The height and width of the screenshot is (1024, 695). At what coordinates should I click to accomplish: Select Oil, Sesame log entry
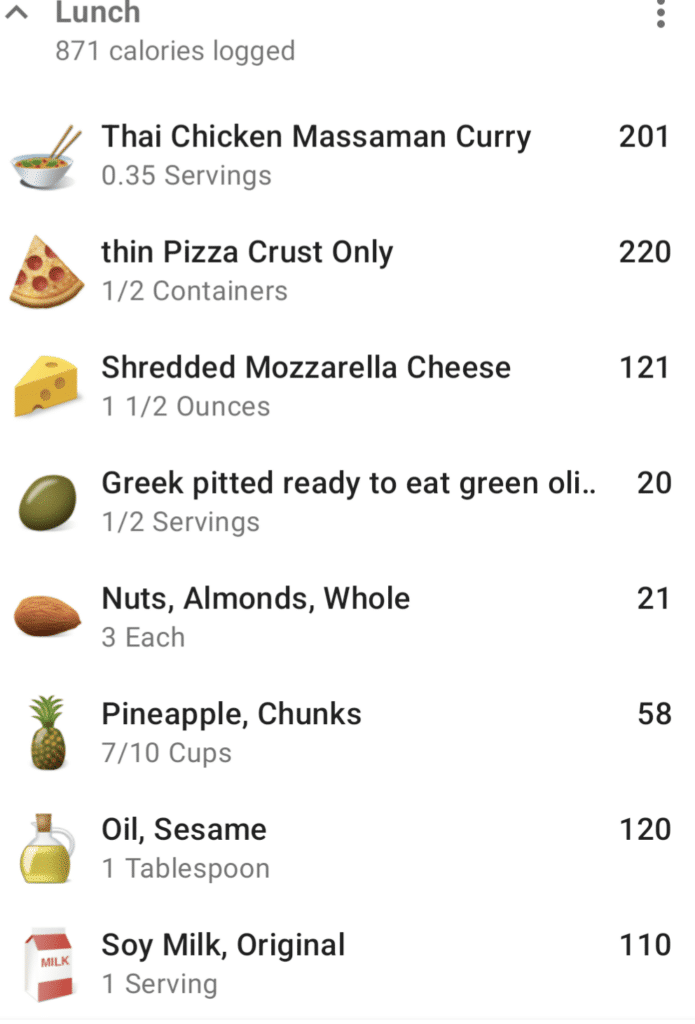348,848
